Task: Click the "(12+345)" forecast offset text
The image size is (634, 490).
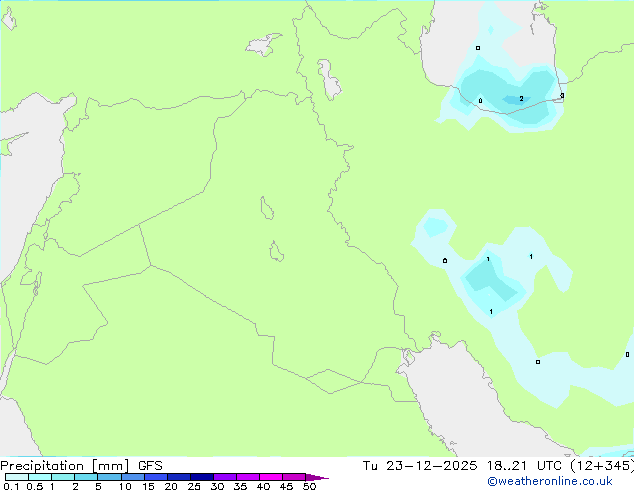Action: tap(602, 466)
